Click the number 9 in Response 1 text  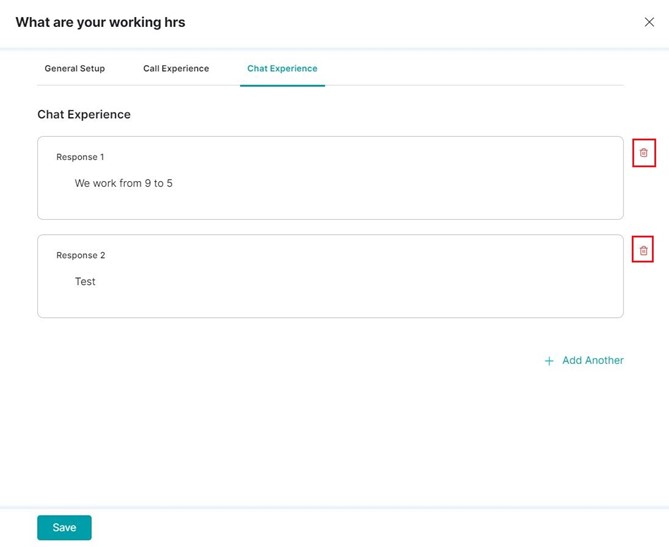(x=148, y=183)
